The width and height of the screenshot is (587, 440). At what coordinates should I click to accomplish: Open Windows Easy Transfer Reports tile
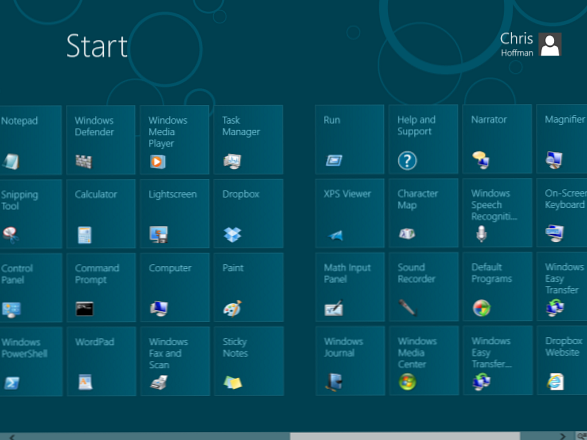[x=498, y=360]
